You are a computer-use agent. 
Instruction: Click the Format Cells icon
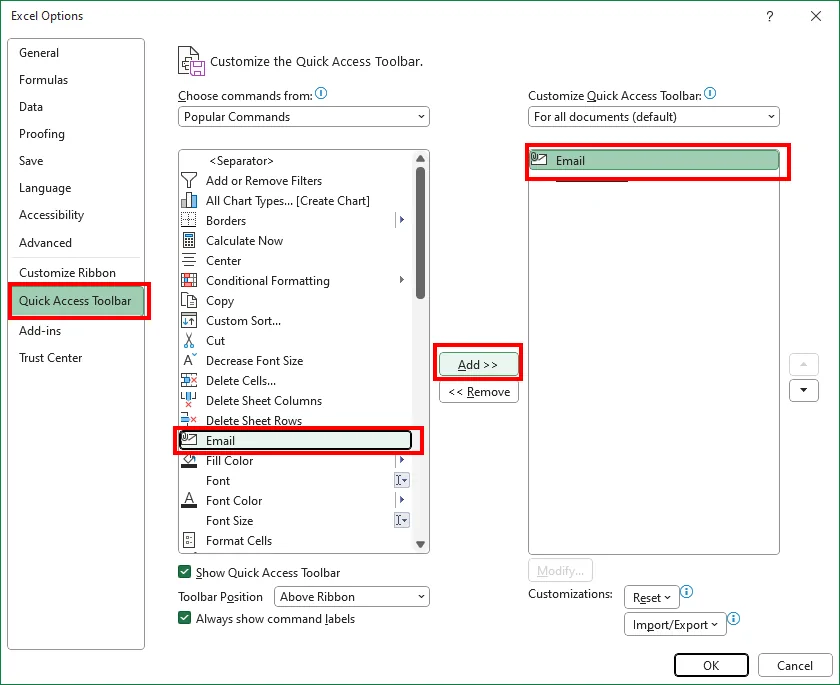click(x=189, y=540)
